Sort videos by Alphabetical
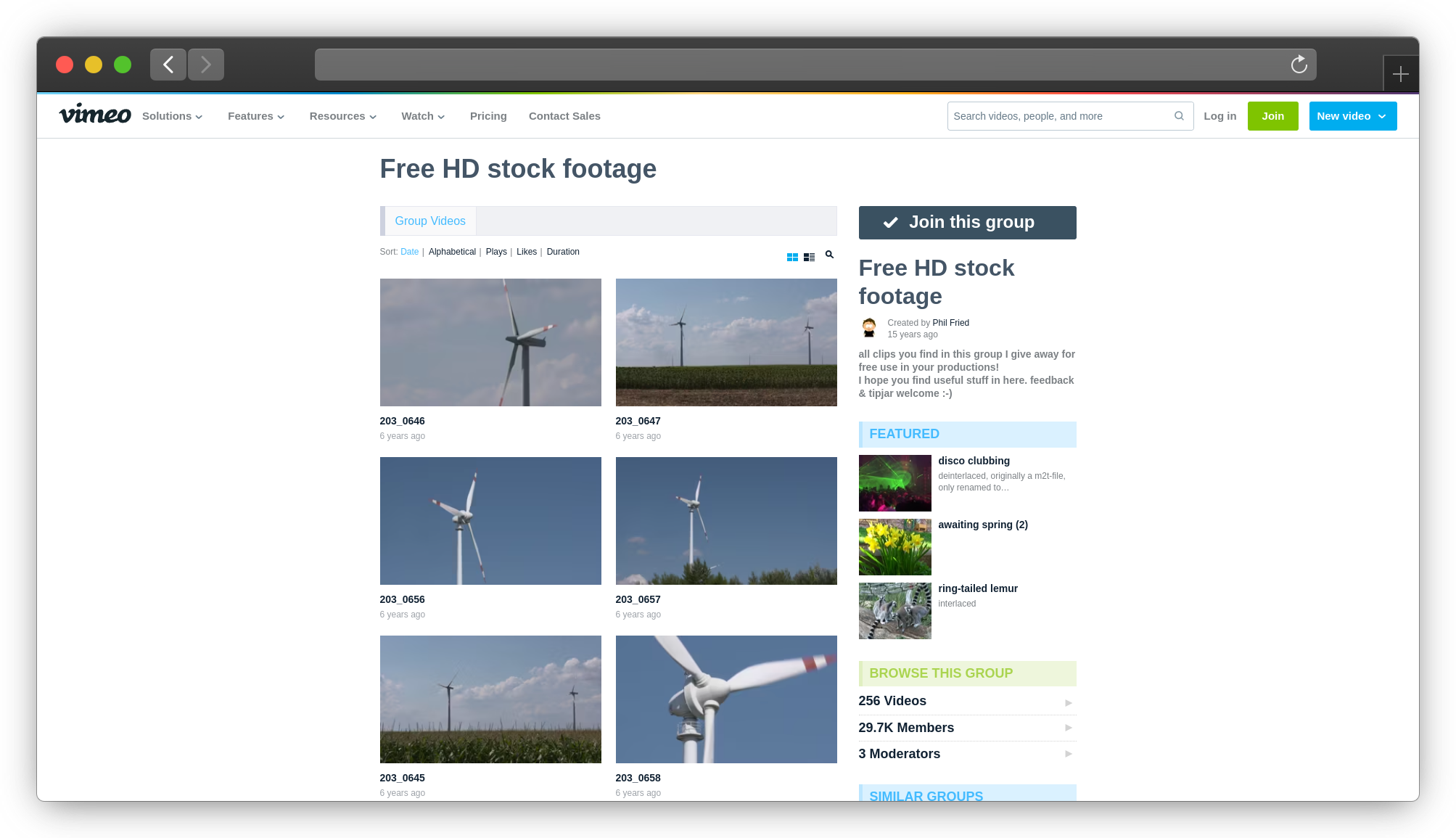The width and height of the screenshot is (1456, 838). 452,252
